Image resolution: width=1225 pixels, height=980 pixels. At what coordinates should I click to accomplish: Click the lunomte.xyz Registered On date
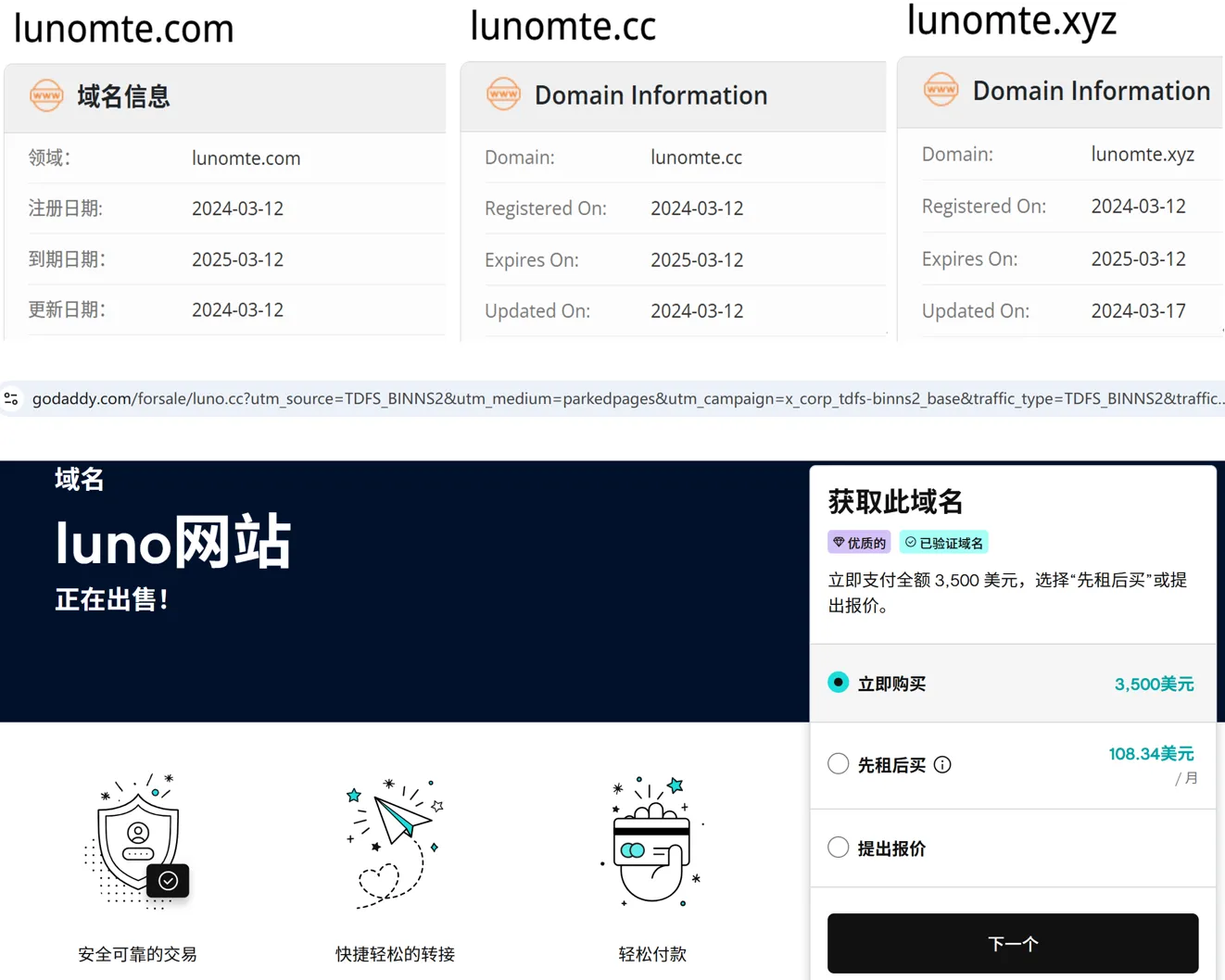[x=1138, y=207]
